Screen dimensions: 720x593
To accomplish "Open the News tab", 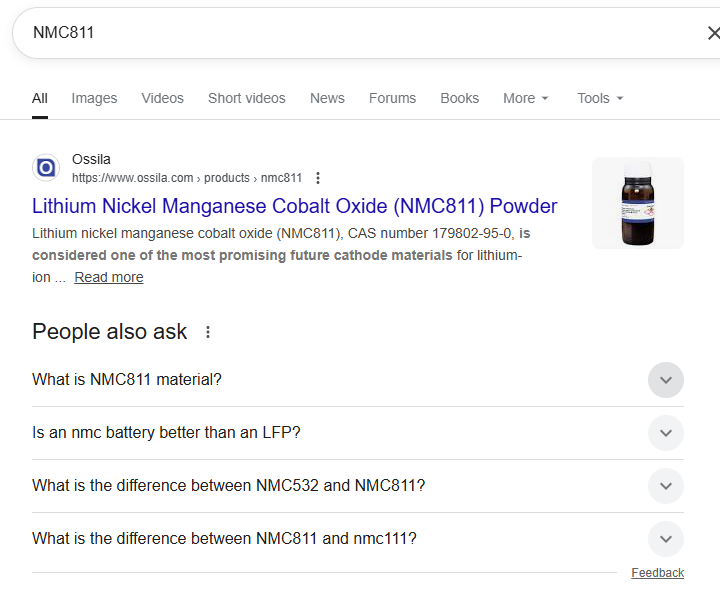I will coord(327,98).
